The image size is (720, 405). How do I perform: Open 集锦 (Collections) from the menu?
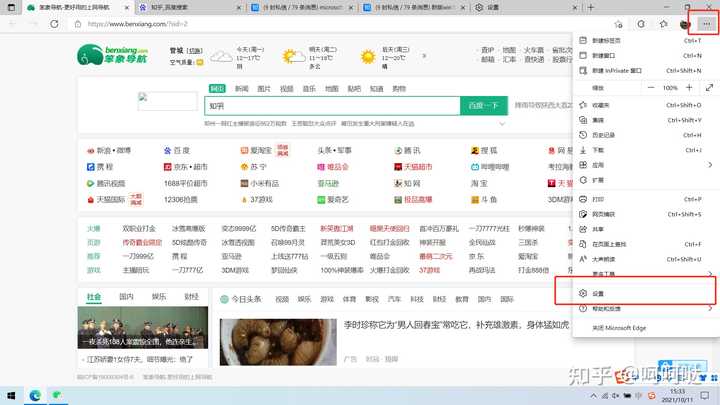point(646,120)
